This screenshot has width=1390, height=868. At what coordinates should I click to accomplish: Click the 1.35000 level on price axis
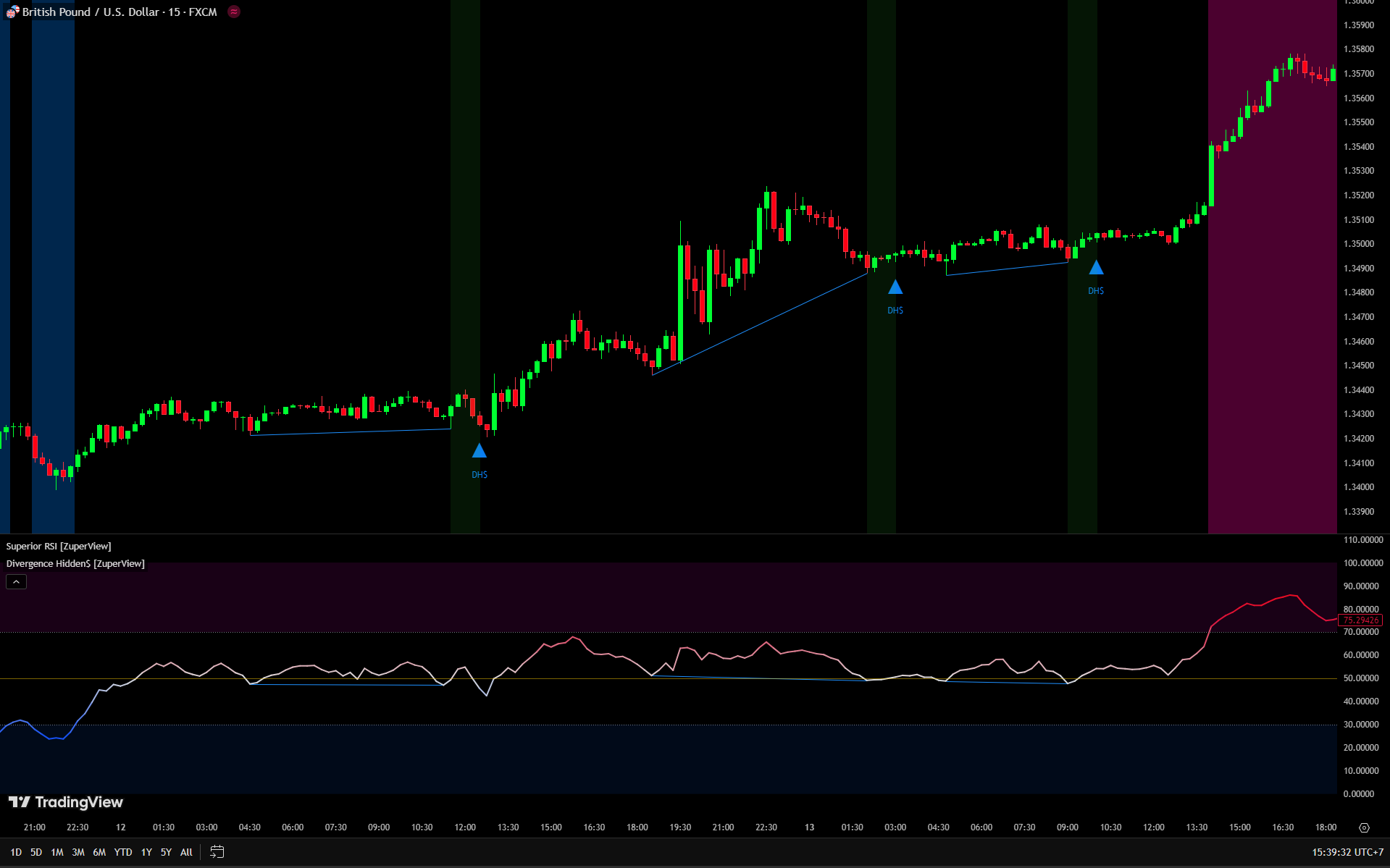1358,244
